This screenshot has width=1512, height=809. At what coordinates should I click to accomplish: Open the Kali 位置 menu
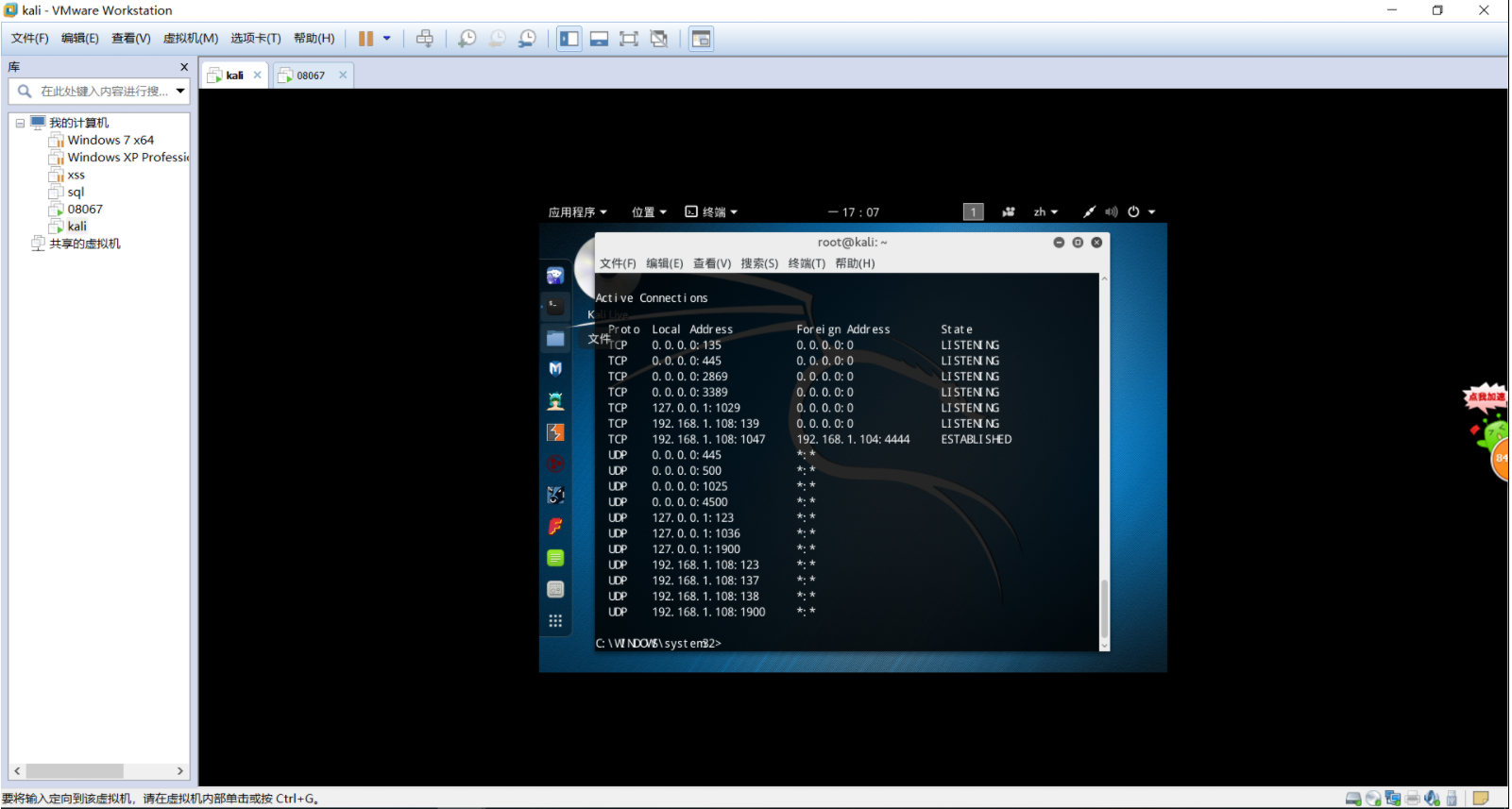(649, 212)
